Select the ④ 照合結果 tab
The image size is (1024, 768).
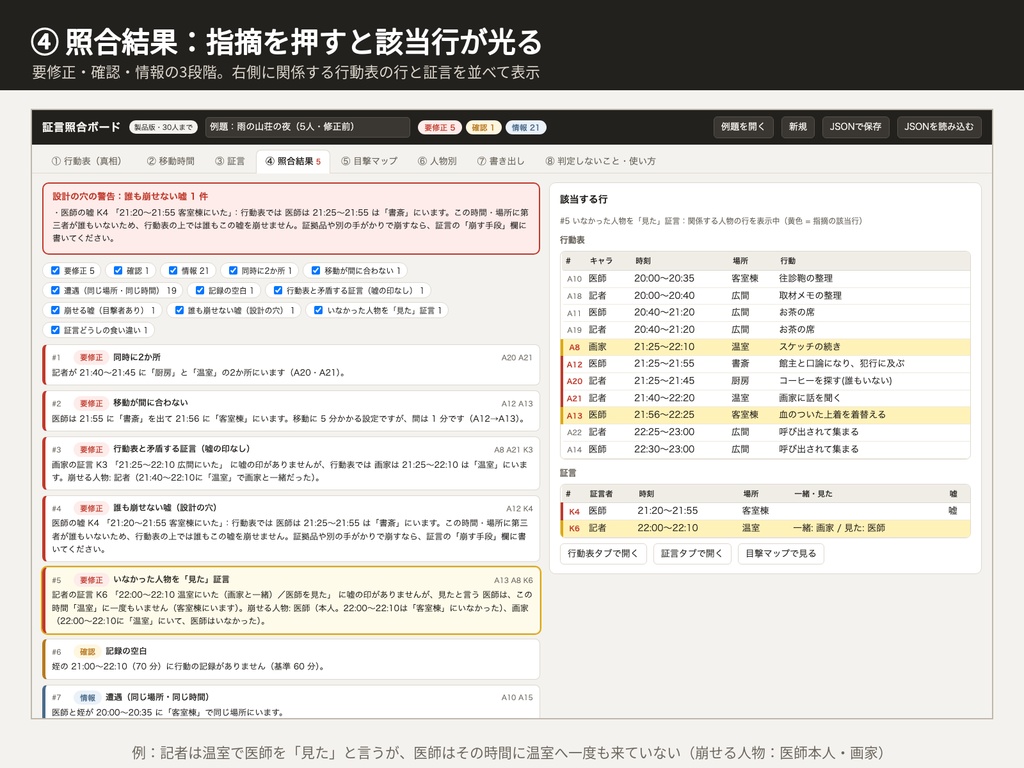click(x=293, y=161)
